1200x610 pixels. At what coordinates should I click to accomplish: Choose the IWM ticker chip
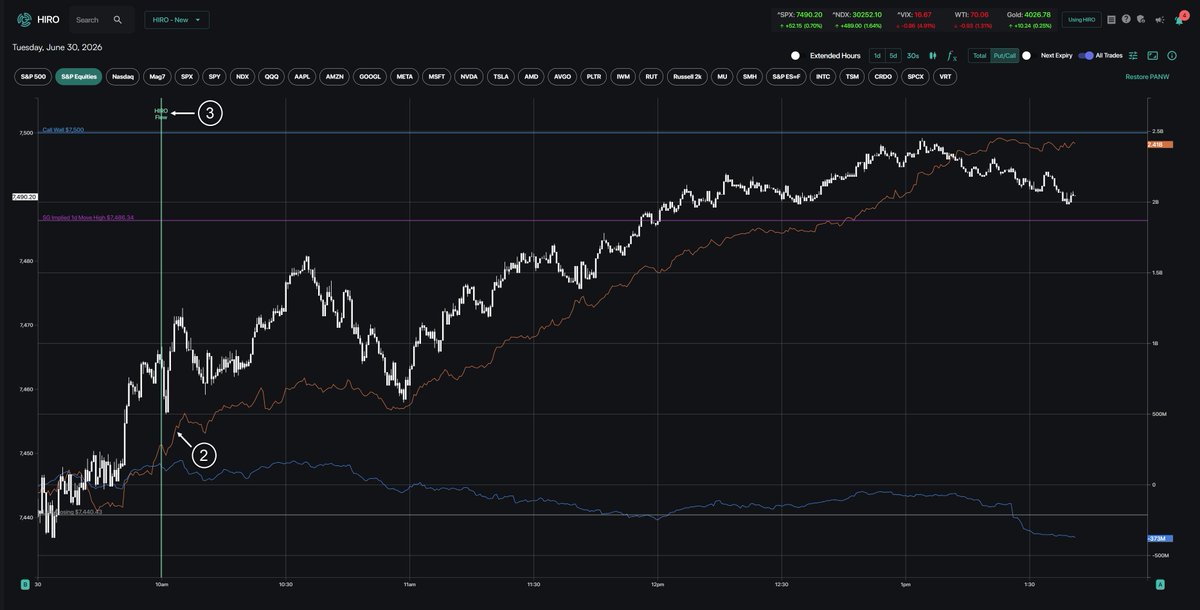pos(624,76)
